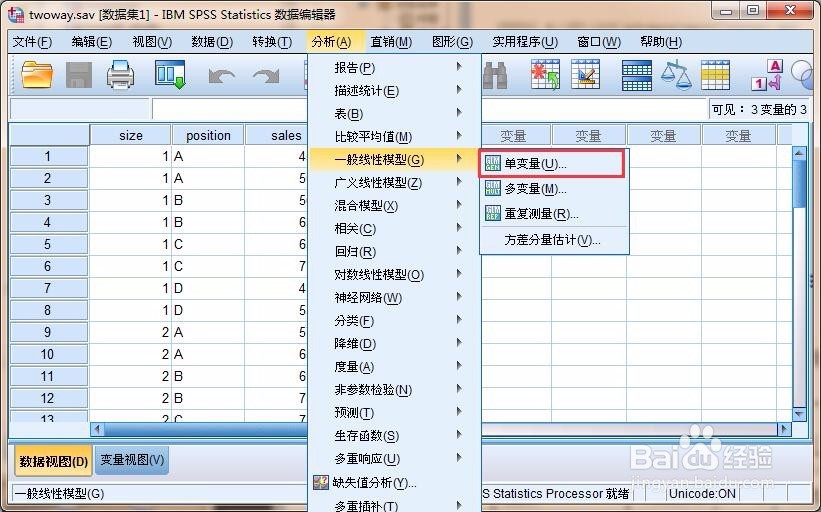Click the Insert variable icon

pos(585,75)
